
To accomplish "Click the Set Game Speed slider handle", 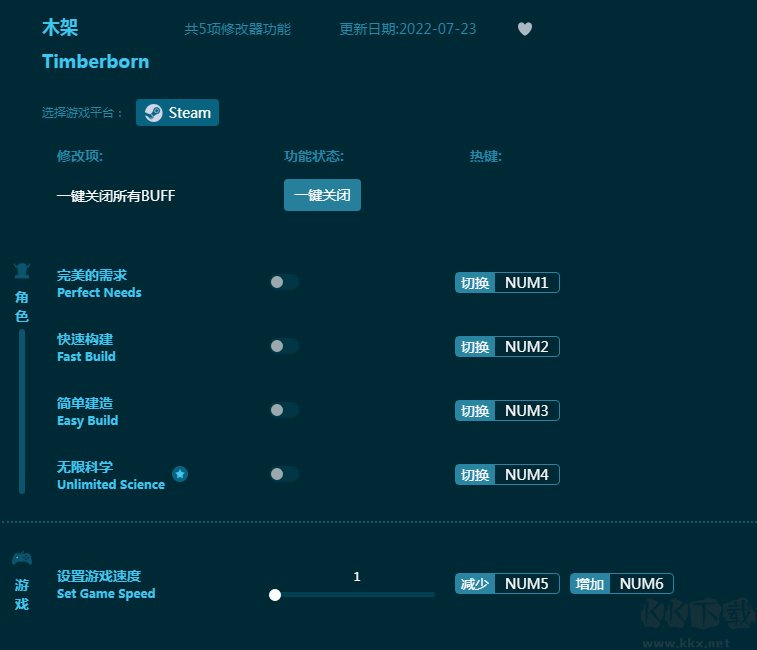I will coord(275,595).
